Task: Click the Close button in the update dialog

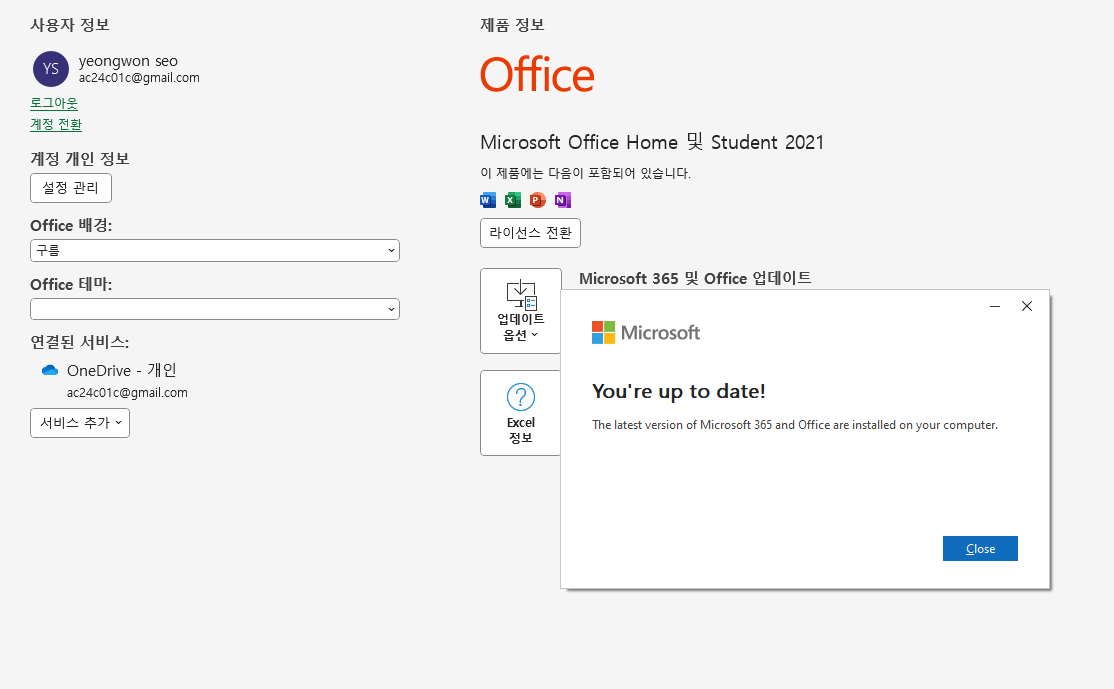Action: tap(980, 548)
